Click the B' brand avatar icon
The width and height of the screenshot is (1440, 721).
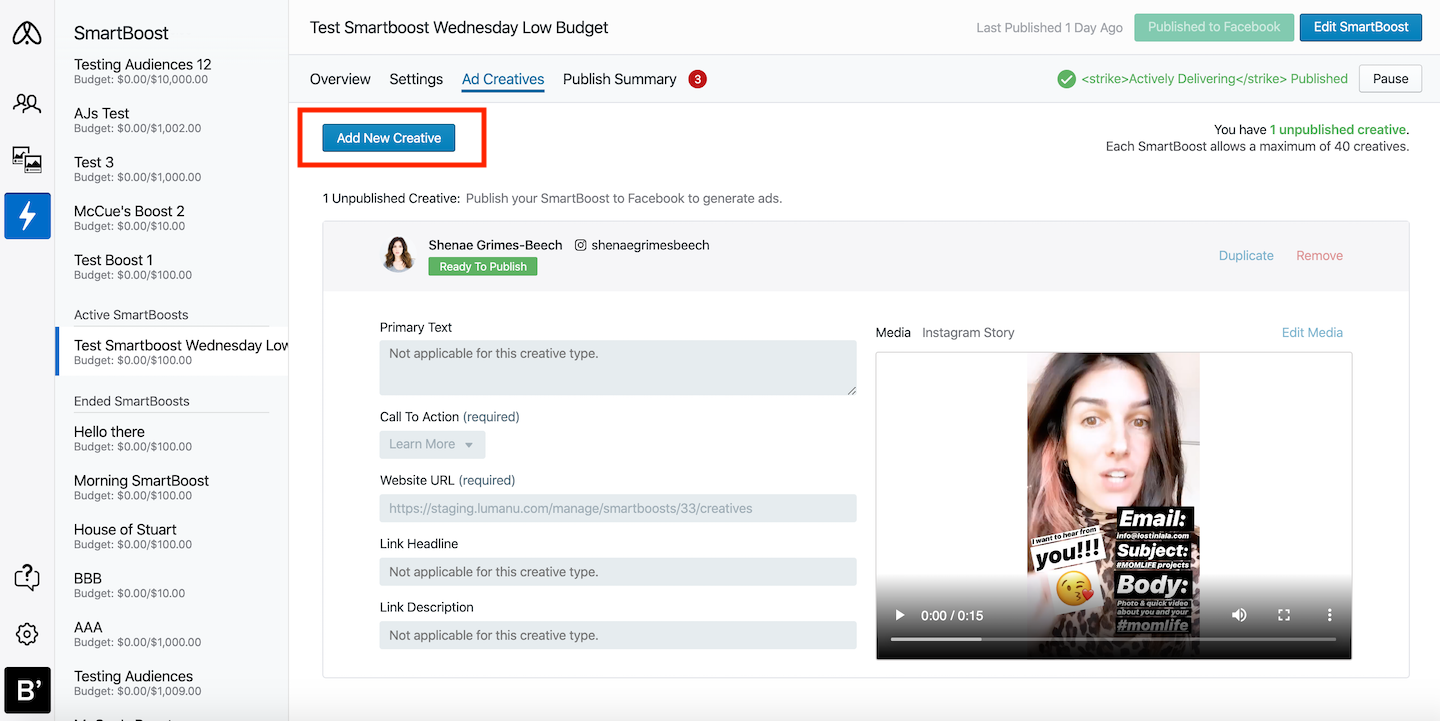point(27,690)
